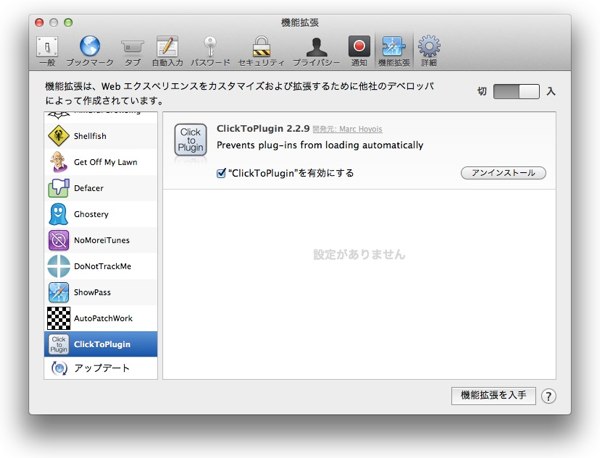This screenshot has height=458, width=600.
Task: Click the アップデート refresh icon
Action: pos(59,368)
